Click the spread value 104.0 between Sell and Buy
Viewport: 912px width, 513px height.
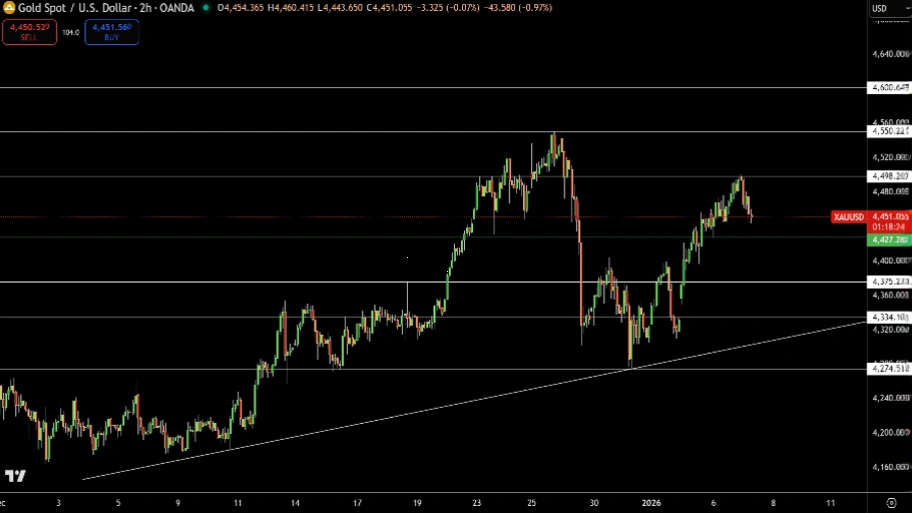70,32
